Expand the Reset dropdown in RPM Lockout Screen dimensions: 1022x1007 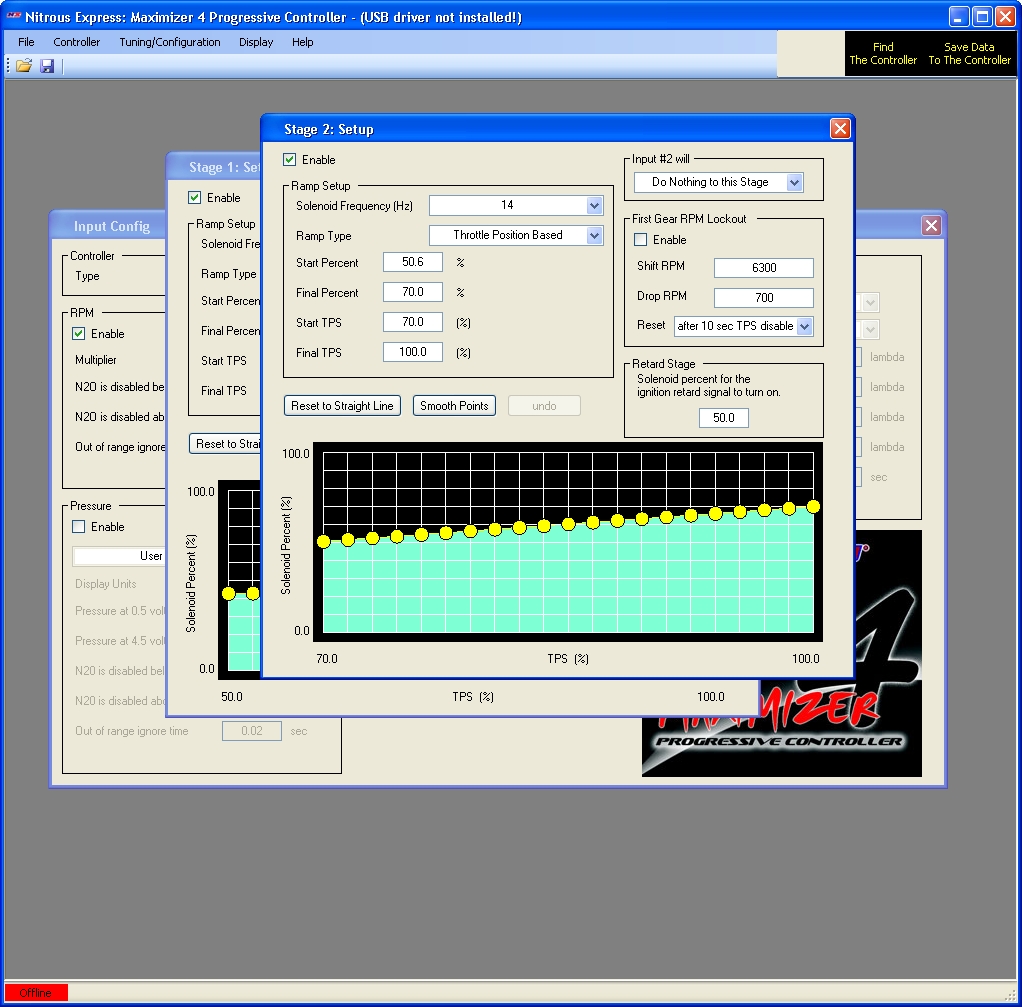pyautogui.click(x=804, y=326)
